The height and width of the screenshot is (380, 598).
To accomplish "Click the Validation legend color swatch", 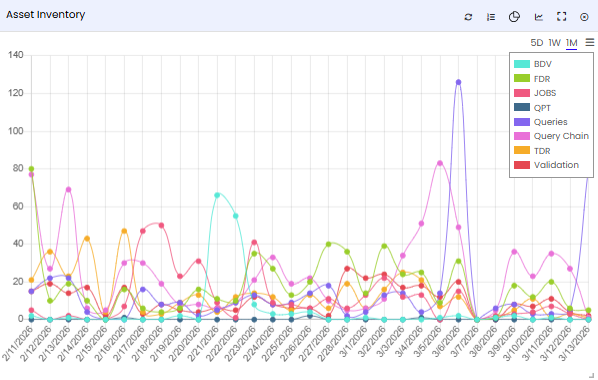I will 522,165.
